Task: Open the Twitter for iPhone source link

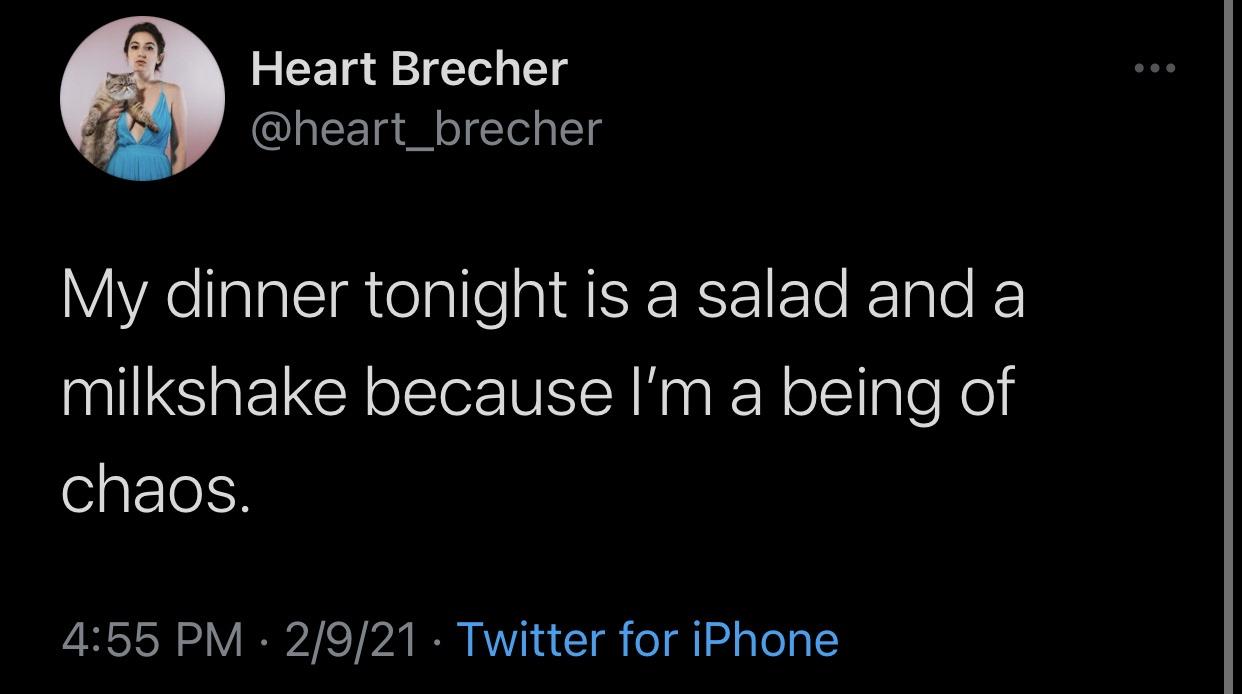Action: (x=647, y=639)
